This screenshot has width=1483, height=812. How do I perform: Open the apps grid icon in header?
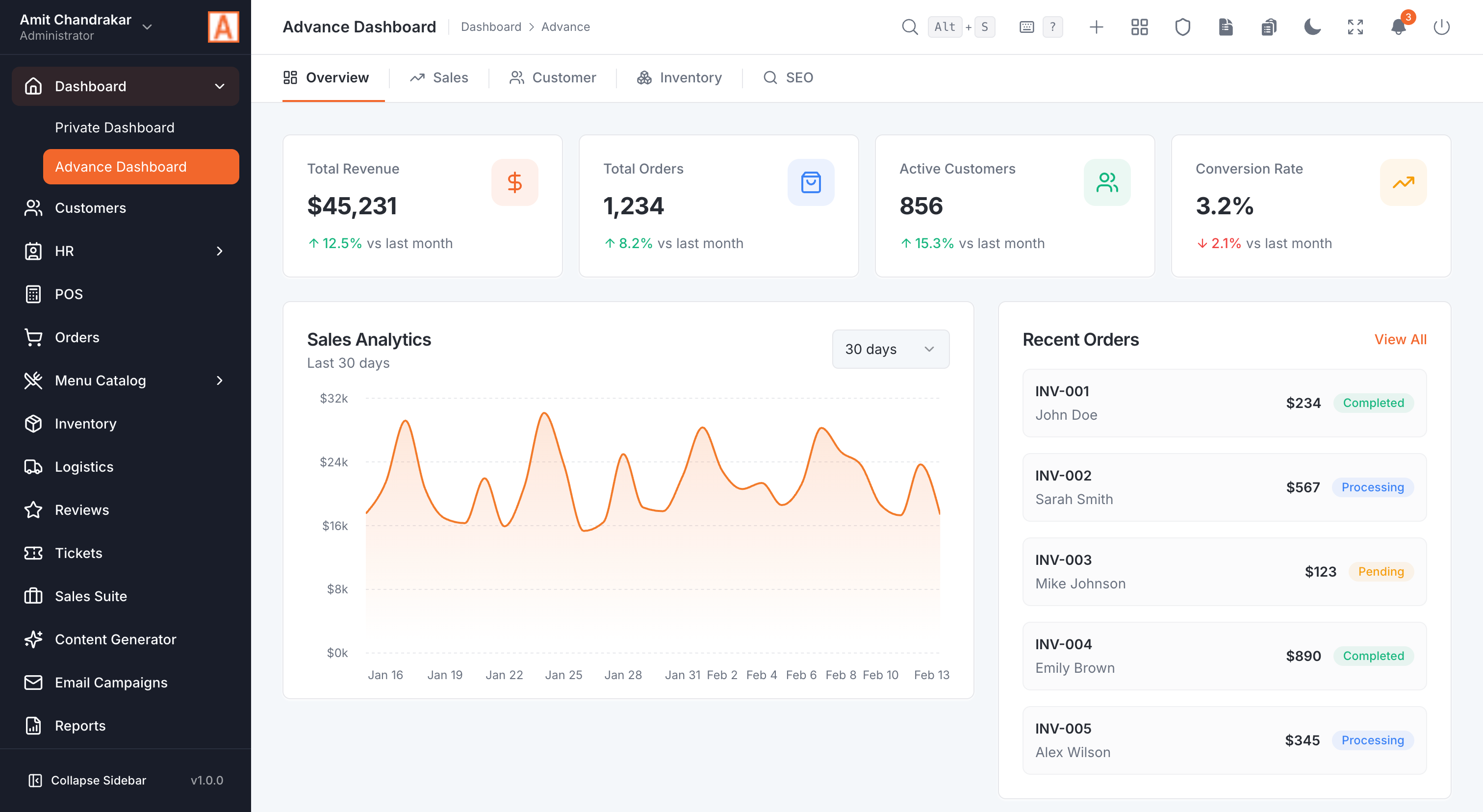[1139, 27]
